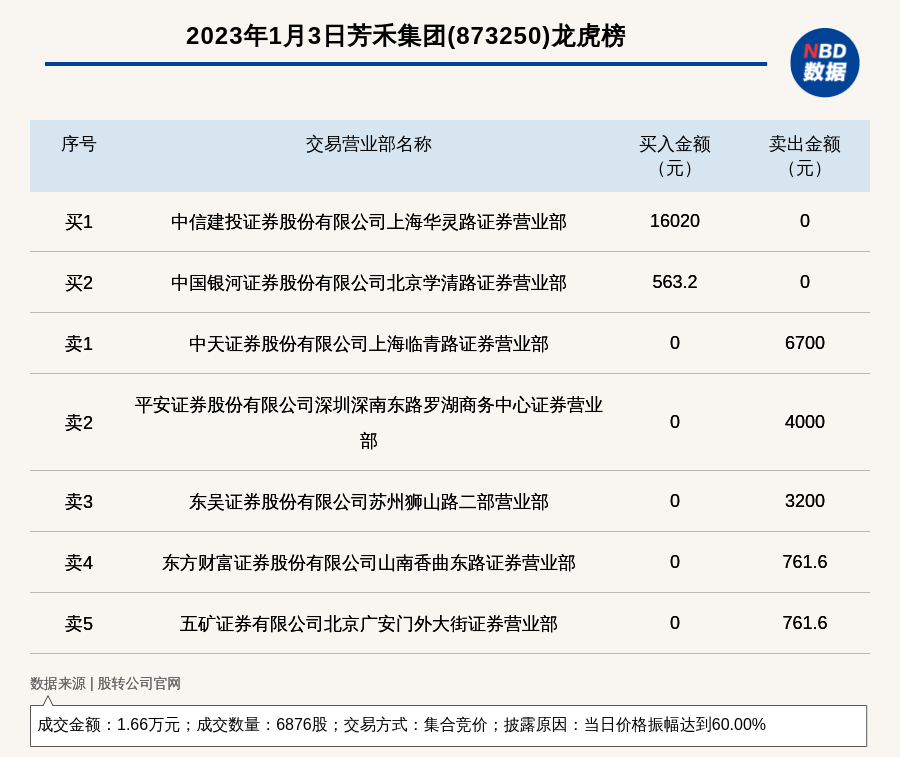Click the 交易营业部名称 column header

click(368, 143)
